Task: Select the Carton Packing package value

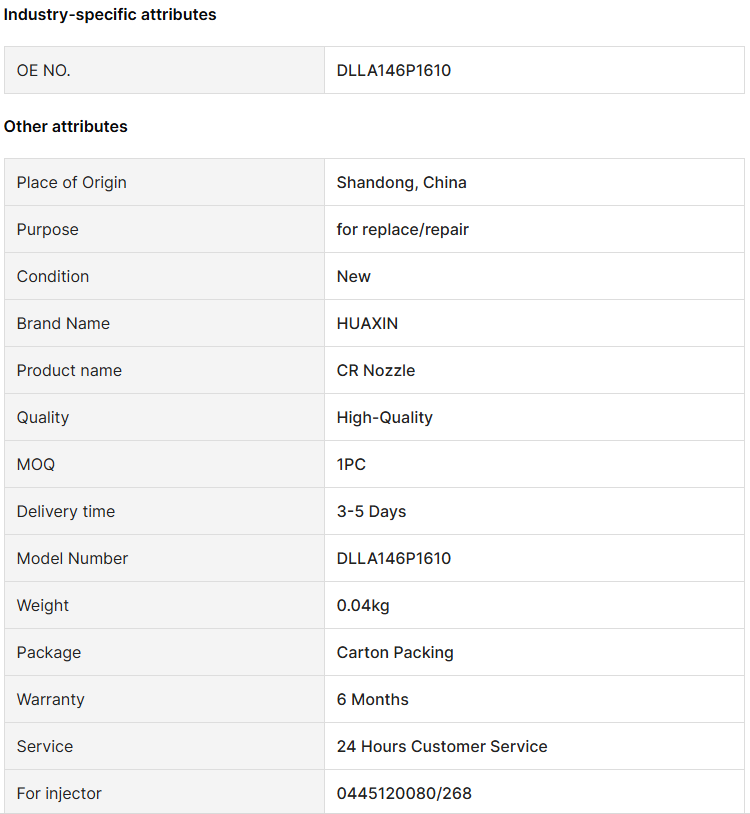Action: coord(395,652)
